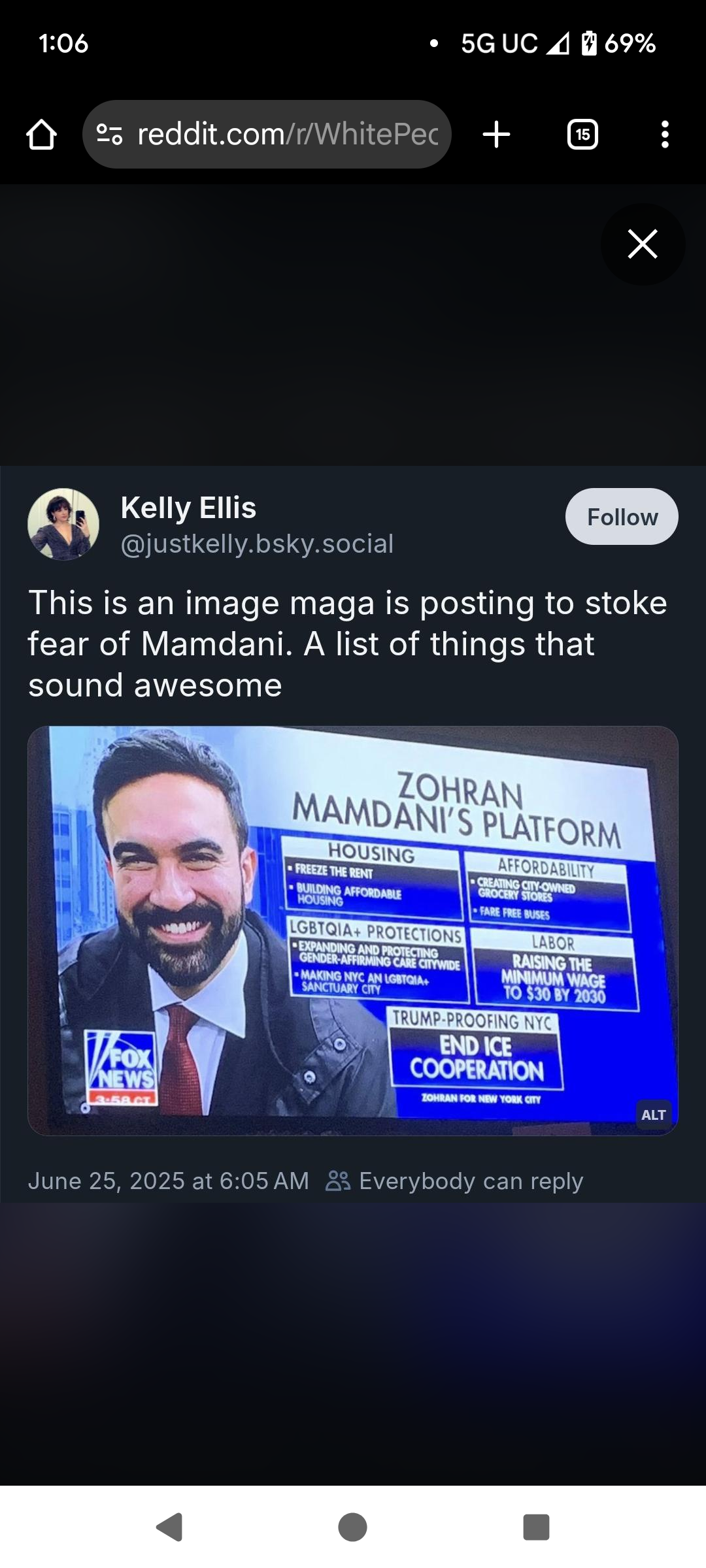706x1568 pixels.
Task: Open Kelly Ellis profile avatar
Action: pyautogui.click(x=63, y=524)
